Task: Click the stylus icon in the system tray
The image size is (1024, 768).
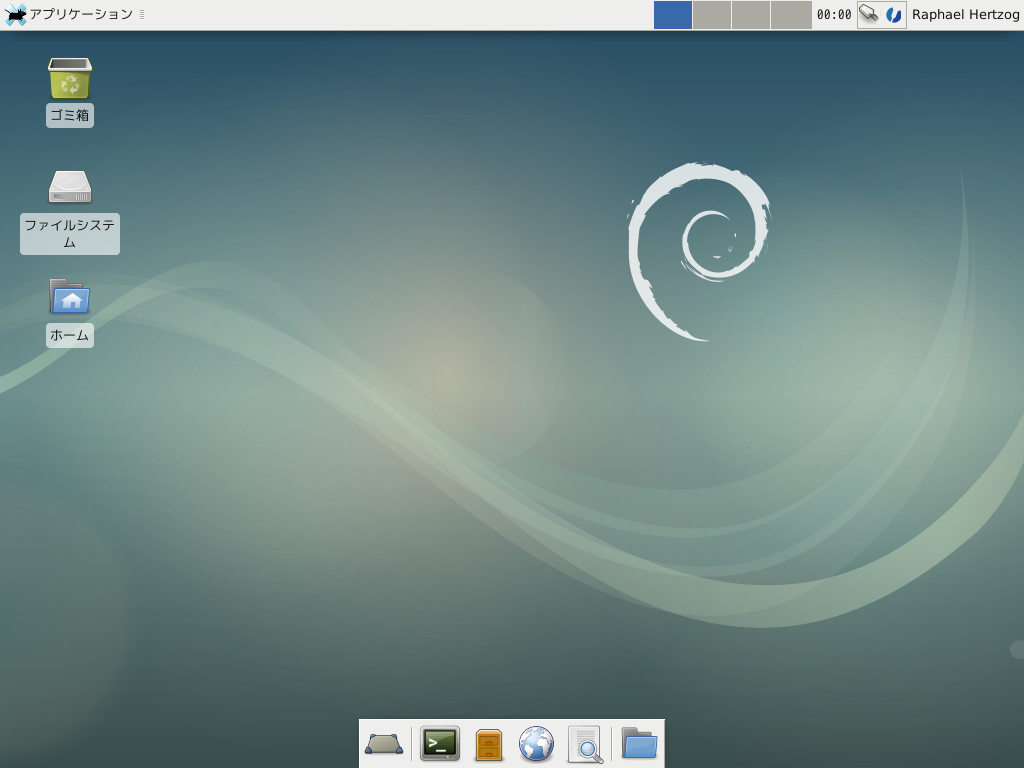Action: (x=869, y=14)
